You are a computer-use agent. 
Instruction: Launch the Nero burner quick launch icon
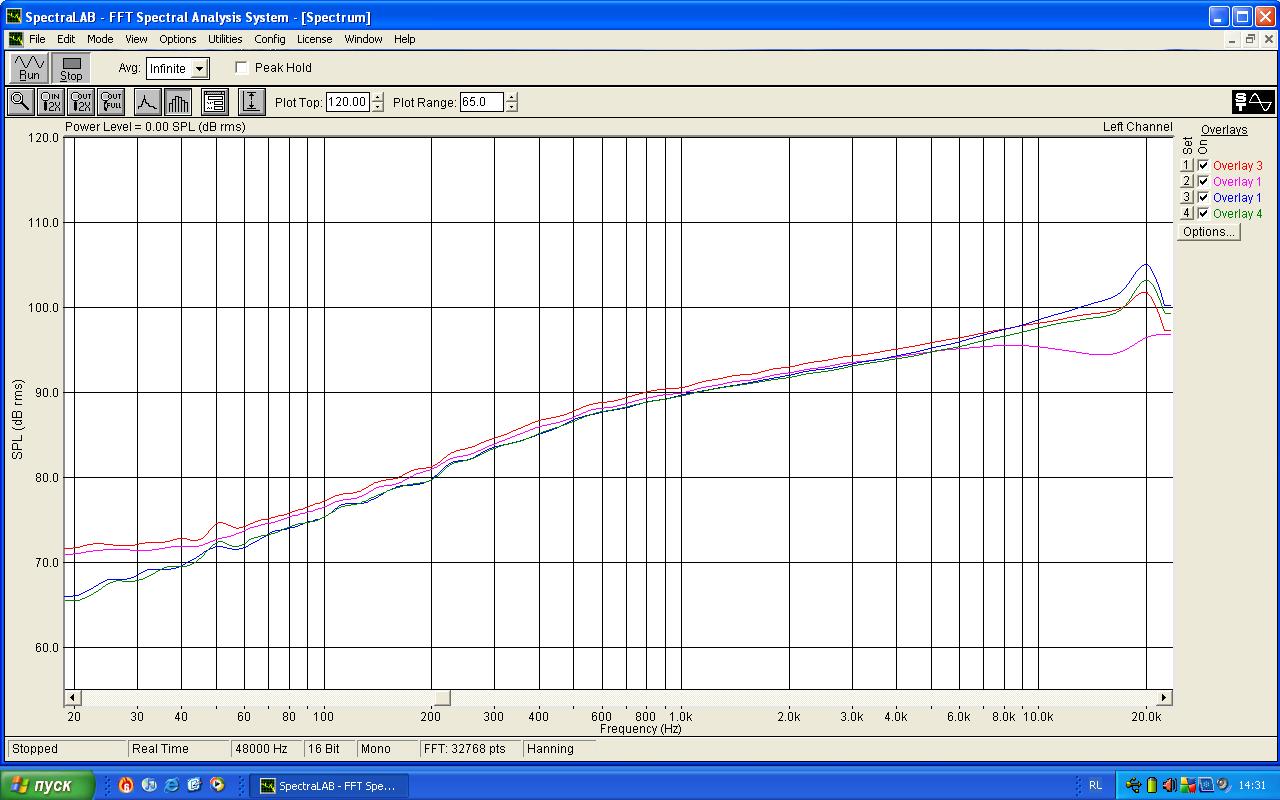(126, 785)
